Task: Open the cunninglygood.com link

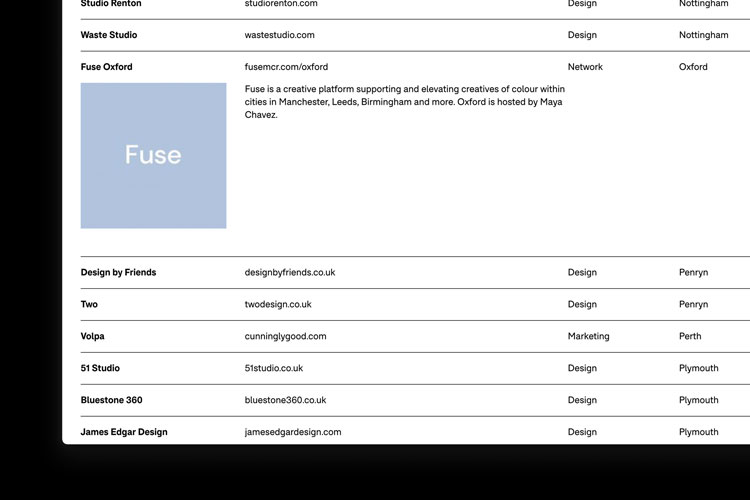Action: click(x=285, y=336)
